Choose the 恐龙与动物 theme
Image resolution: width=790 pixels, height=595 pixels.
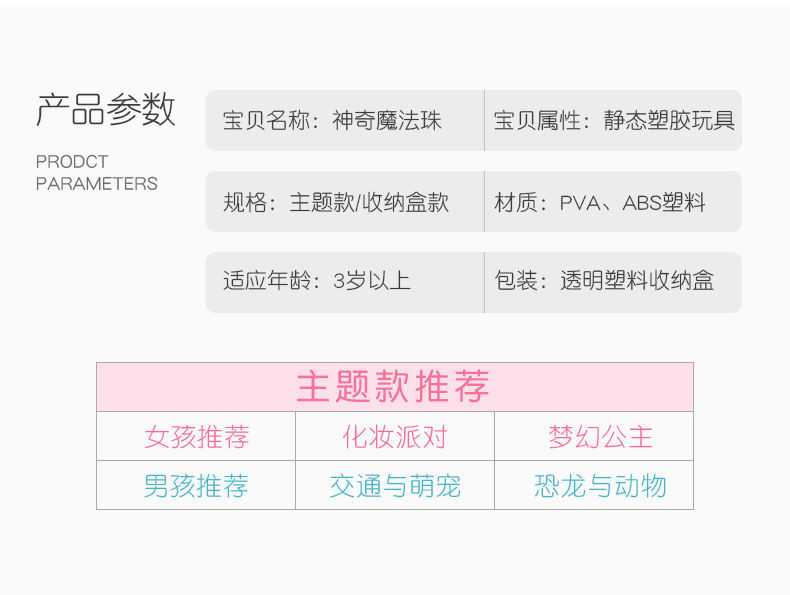pyautogui.click(x=600, y=486)
